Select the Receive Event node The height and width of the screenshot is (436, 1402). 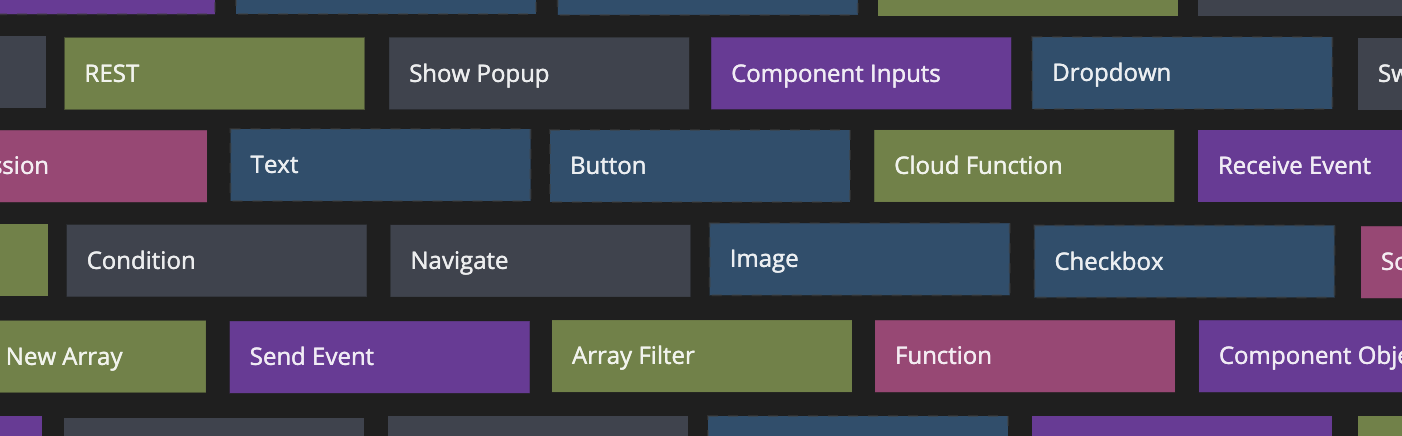[1299, 166]
